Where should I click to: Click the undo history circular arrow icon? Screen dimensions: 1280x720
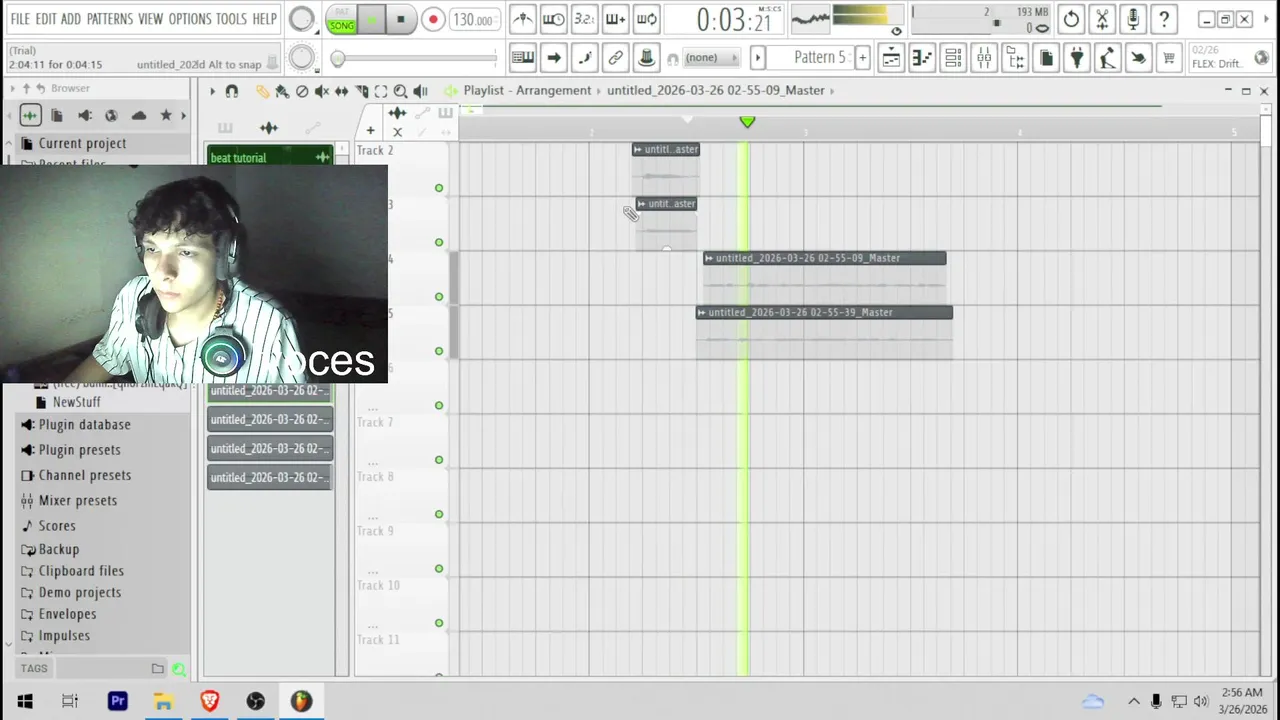1071,19
